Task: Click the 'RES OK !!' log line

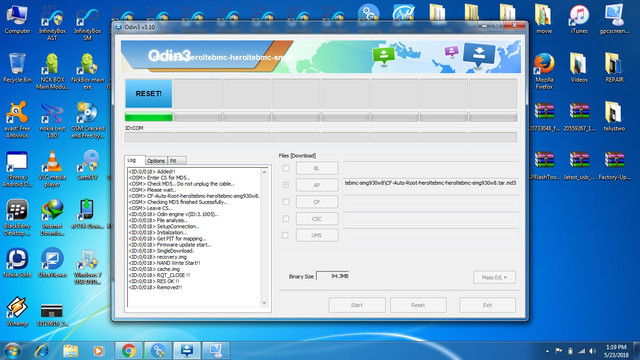Action: (x=154, y=281)
